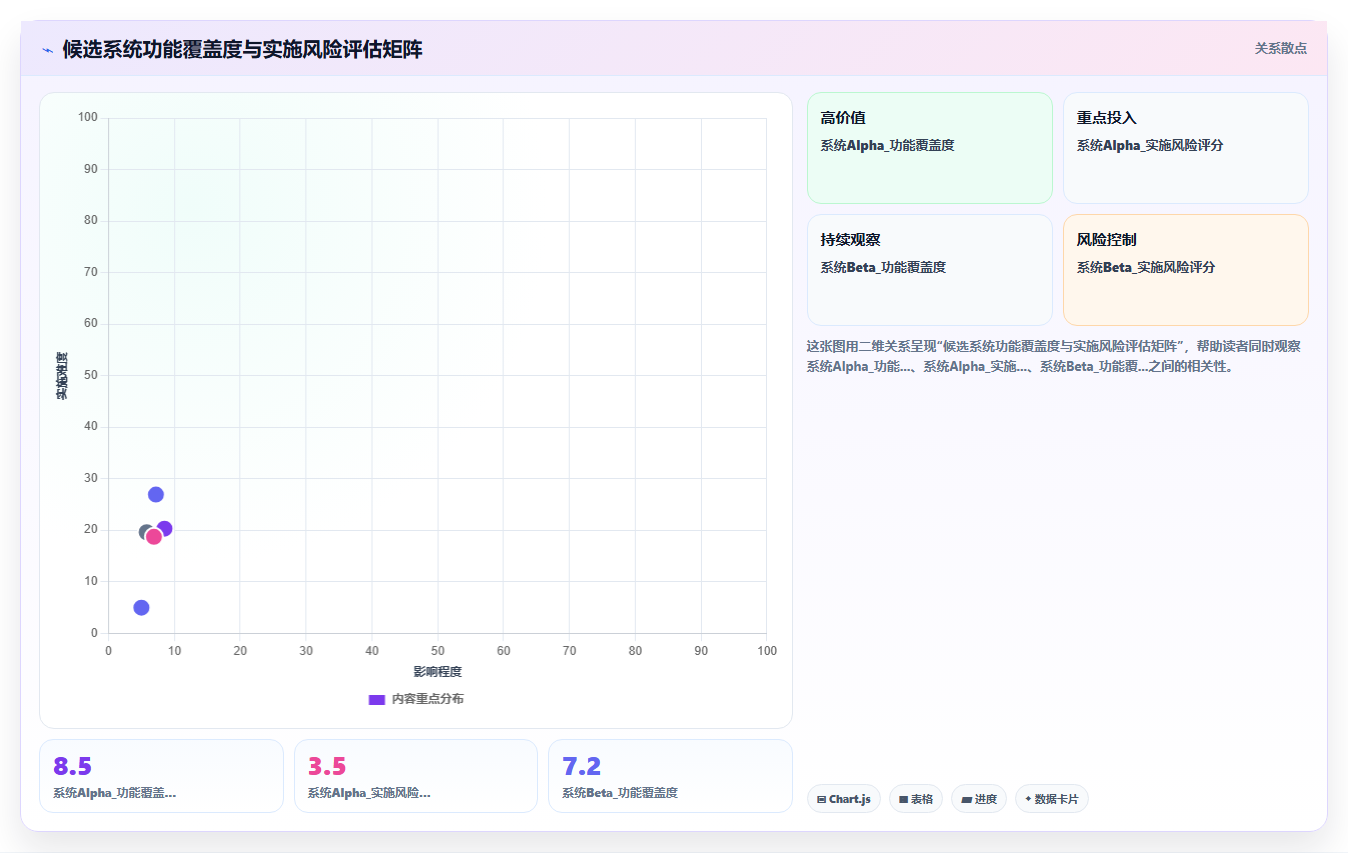
Task: Click the 数据卡片 tag
Action: coord(1052,799)
